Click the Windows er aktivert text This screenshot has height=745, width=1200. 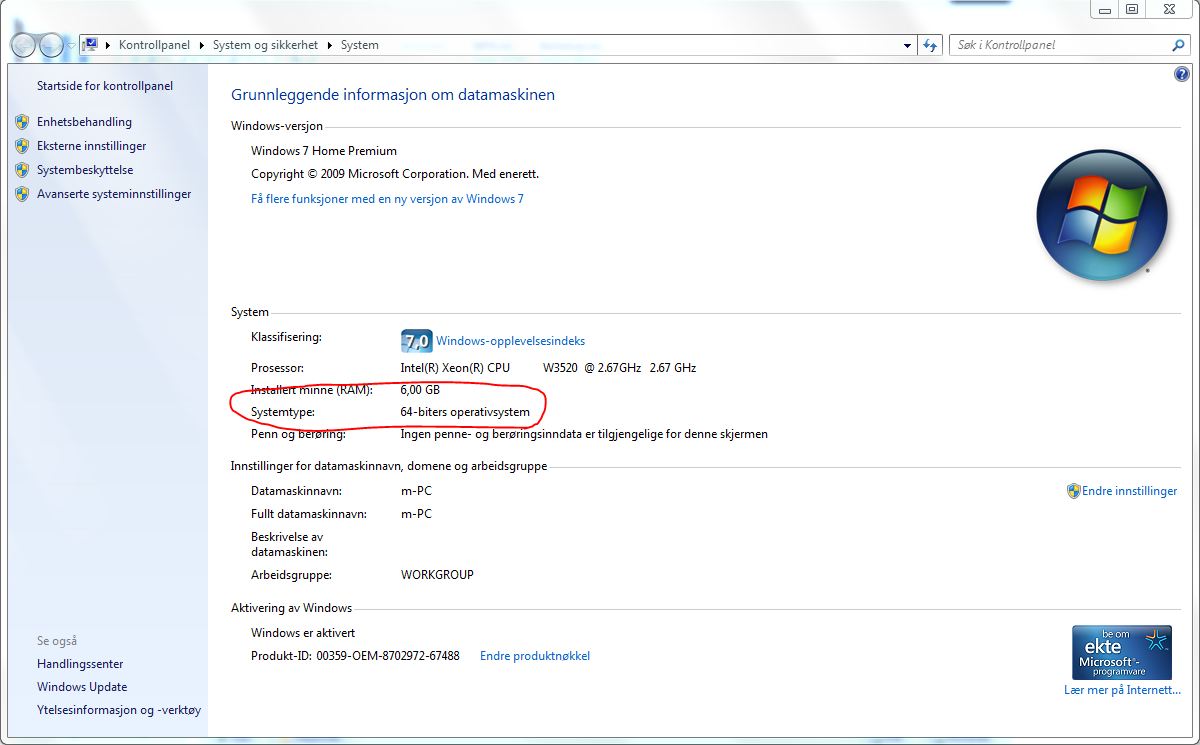[x=303, y=633]
